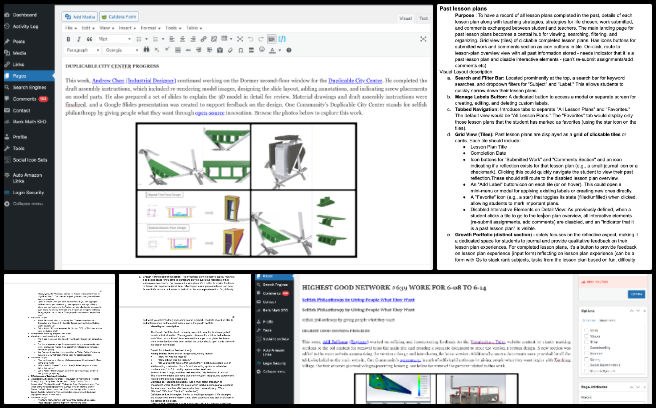The width and height of the screenshot is (656, 408).
Task: Open Posts in top window sidebar
Action: (x=18, y=41)
